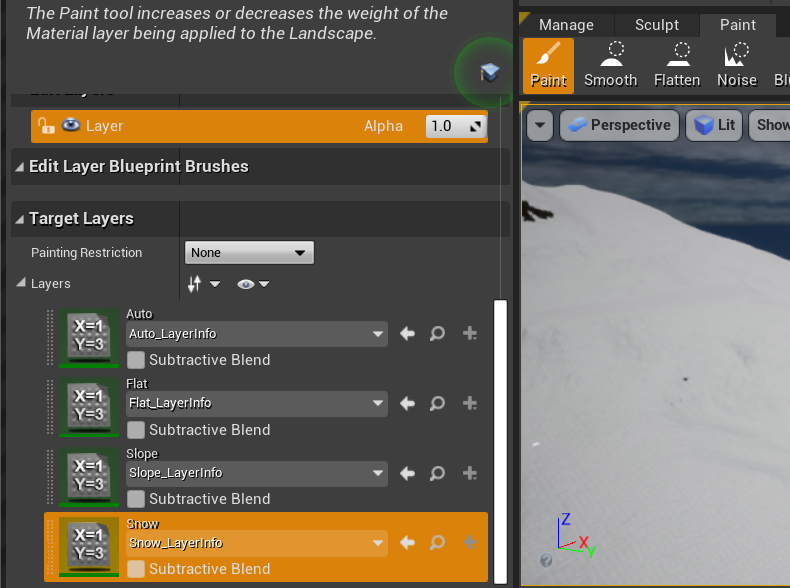The image size is (790, 588).
Task: Click the viewport help question icon
Action: (546, 560)
